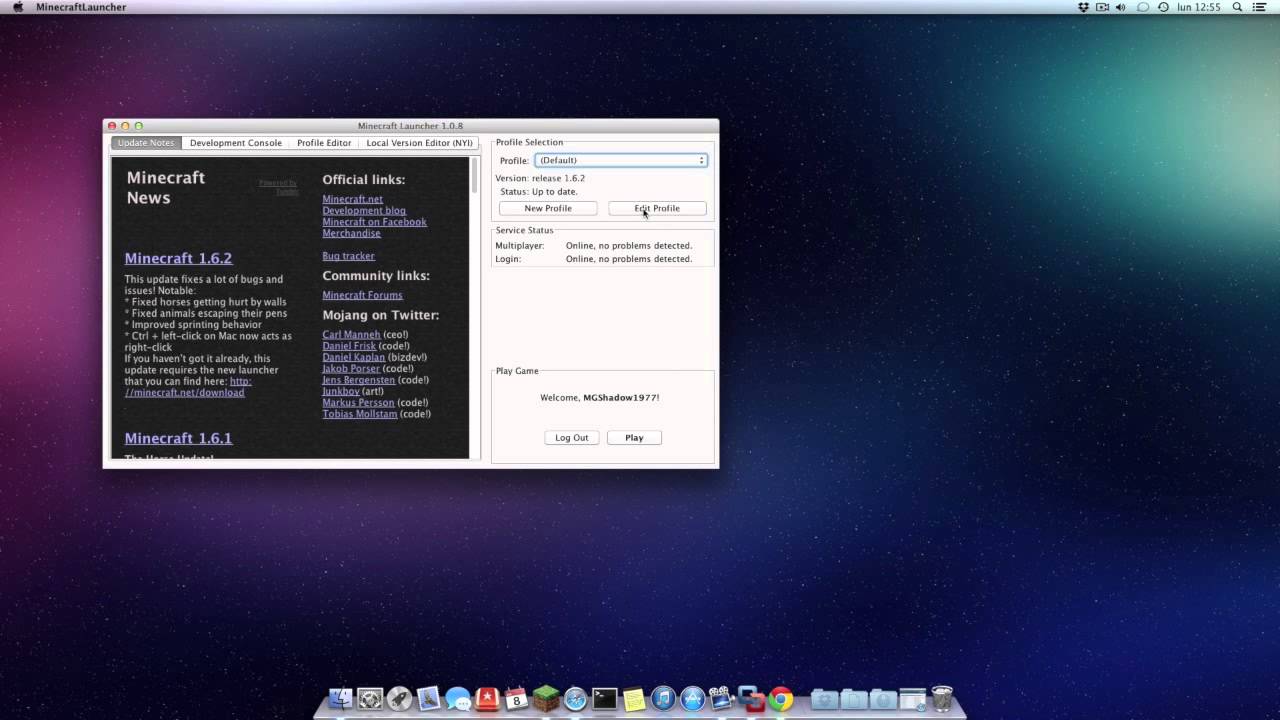Open Jakob Porser Twitter link

(x=351, y=368)
